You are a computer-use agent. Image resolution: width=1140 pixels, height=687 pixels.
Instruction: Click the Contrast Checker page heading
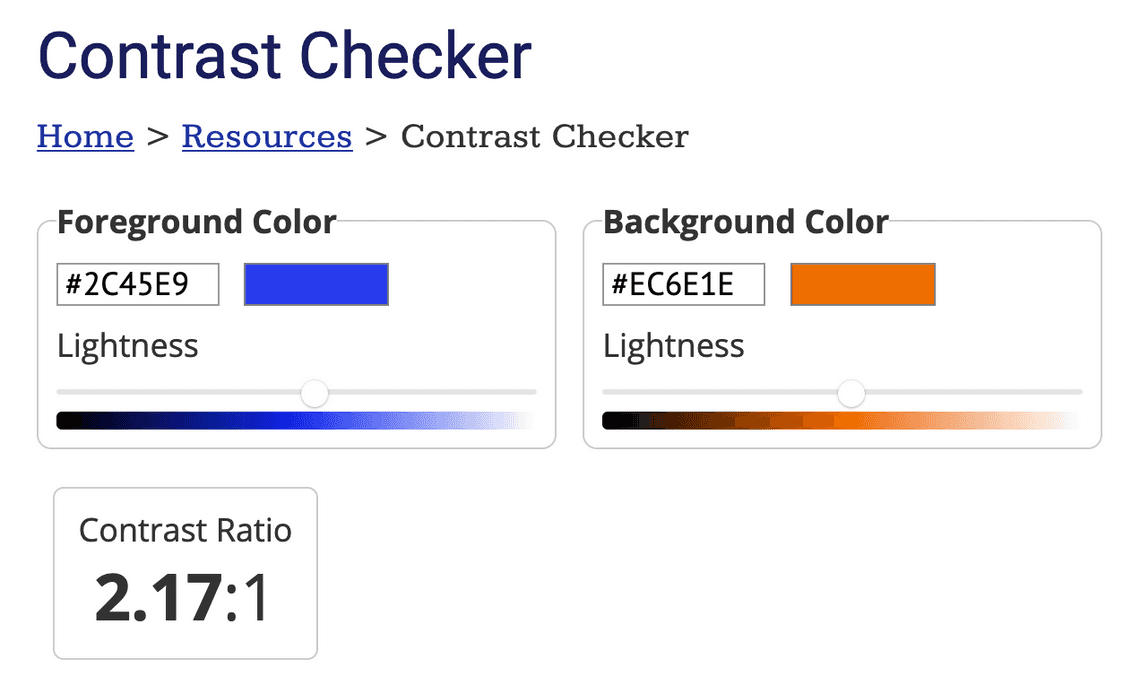pyautogui.click(x=285, y=56)
